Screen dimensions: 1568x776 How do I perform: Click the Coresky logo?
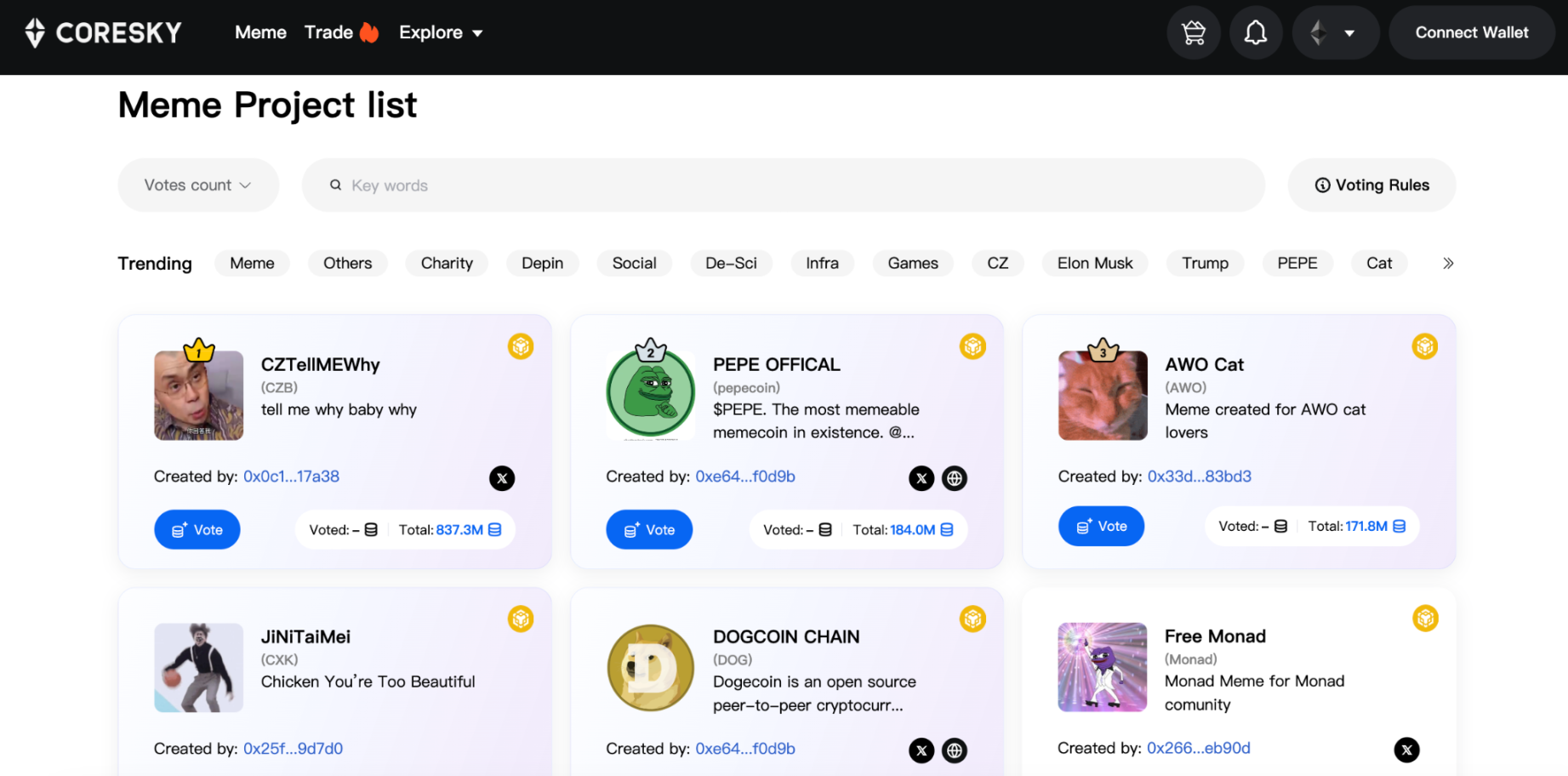tap(104, 32)
